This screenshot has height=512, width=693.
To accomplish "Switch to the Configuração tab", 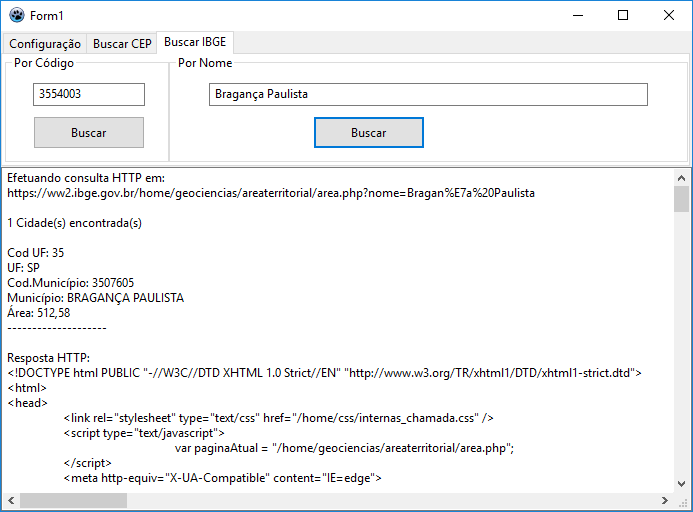I will point(45,44).
